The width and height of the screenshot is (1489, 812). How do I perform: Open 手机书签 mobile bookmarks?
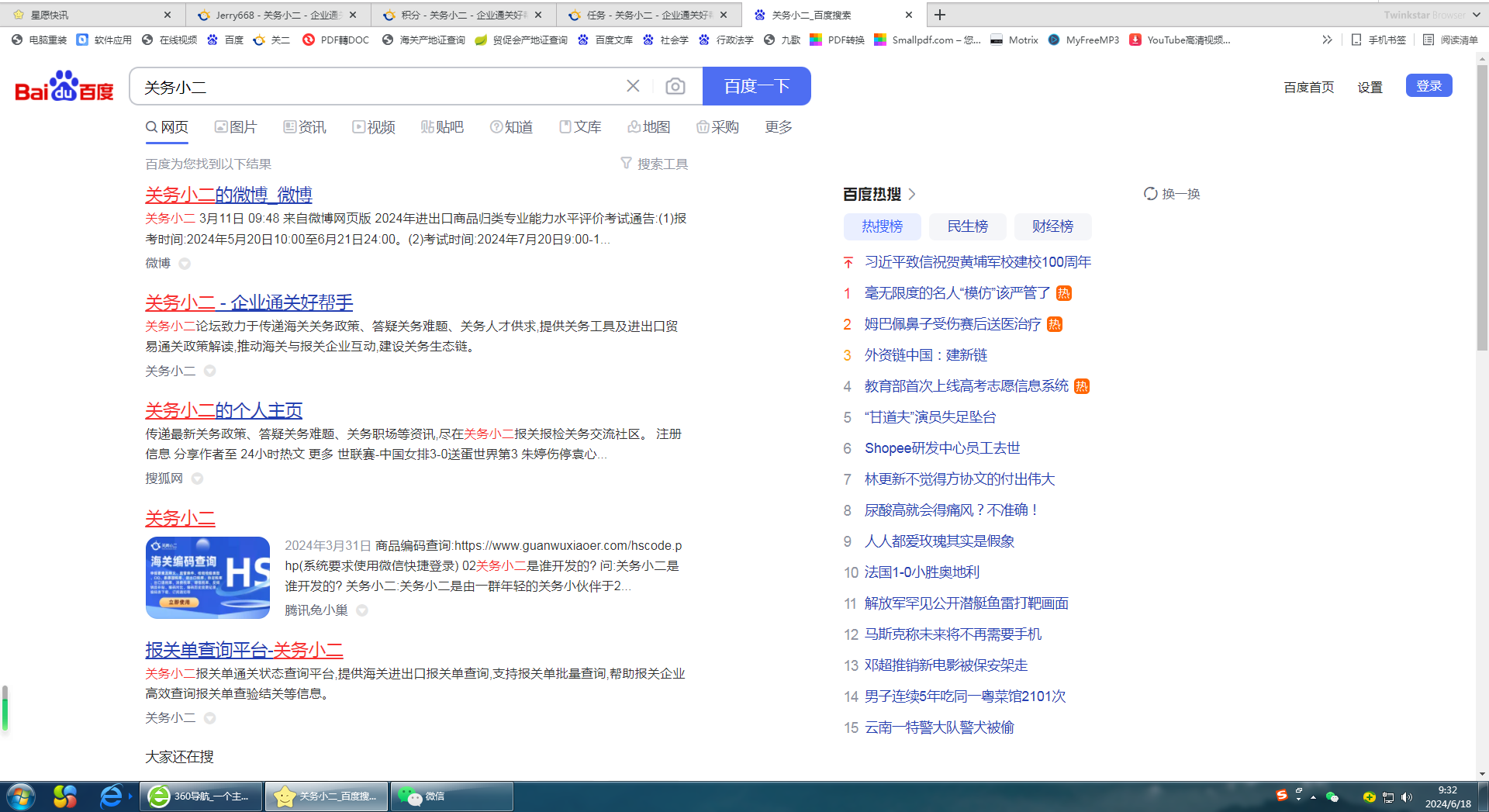(x=1378, y=40)
